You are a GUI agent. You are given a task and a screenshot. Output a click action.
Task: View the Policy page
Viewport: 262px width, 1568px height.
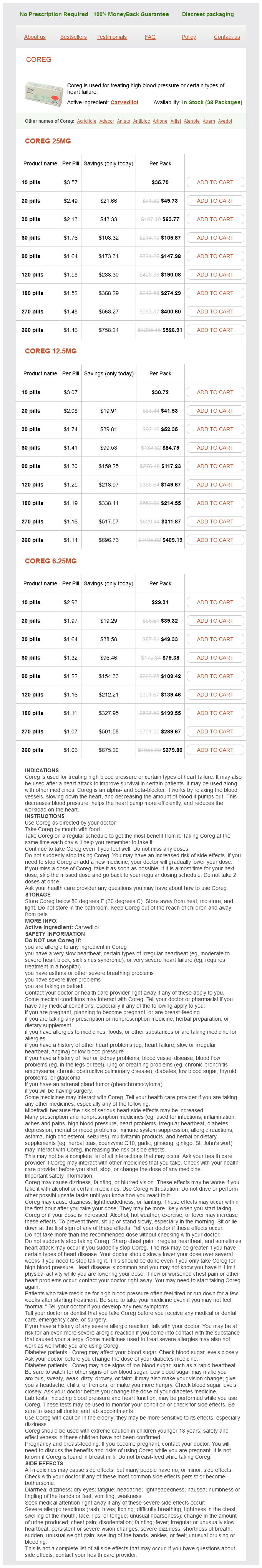pyautogui.click(x=189, y=37)
